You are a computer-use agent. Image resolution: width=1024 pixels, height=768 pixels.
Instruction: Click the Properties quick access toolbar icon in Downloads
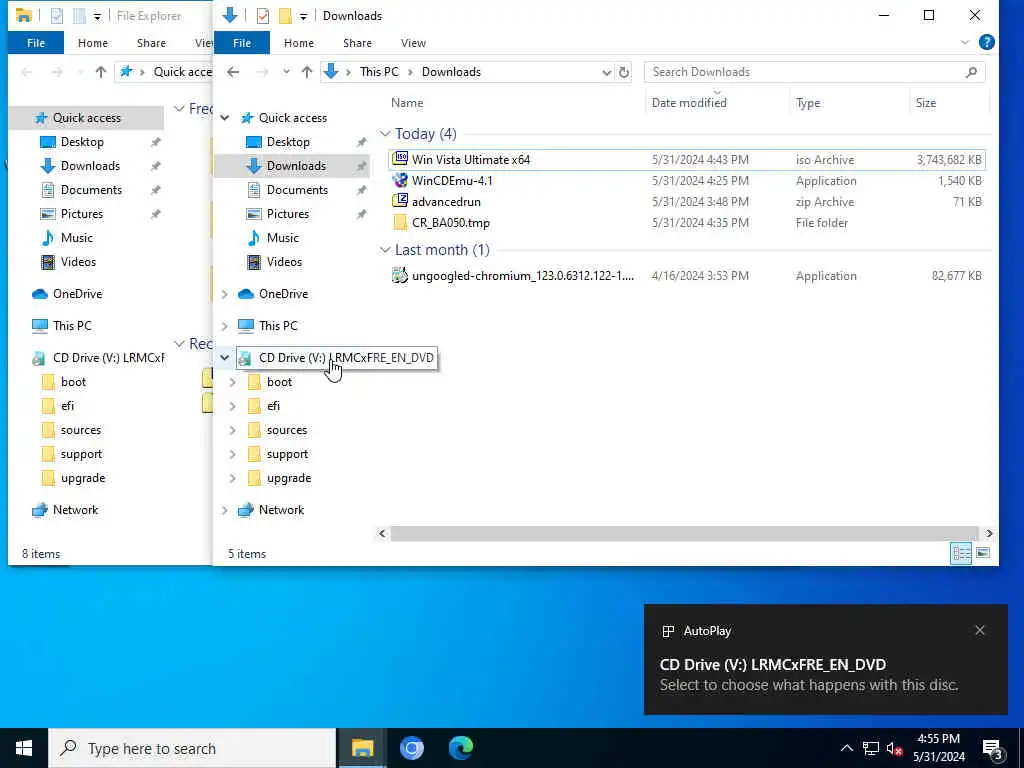(263, 16)
